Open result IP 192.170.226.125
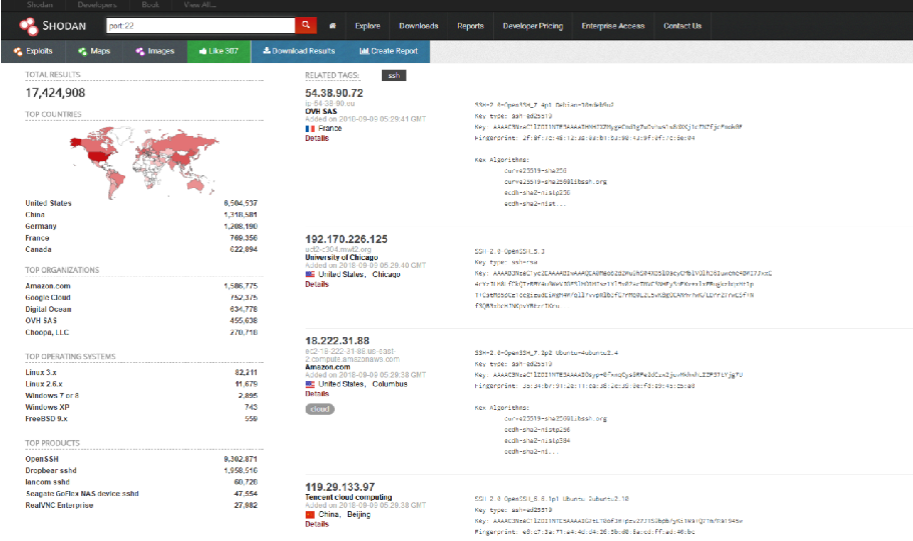 coord(346,239)
